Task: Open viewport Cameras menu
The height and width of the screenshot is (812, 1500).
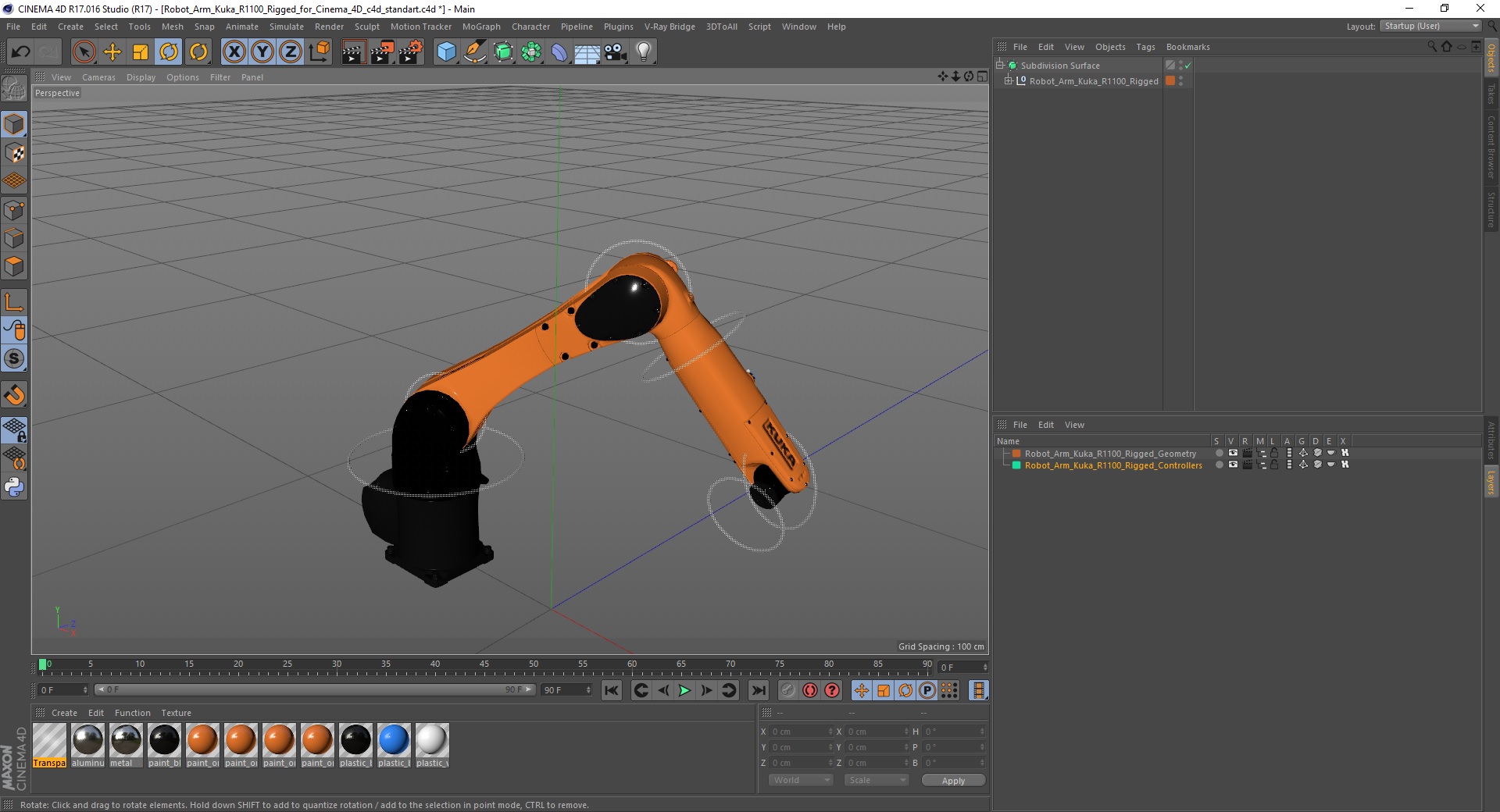Action: (x=98, y=77)
